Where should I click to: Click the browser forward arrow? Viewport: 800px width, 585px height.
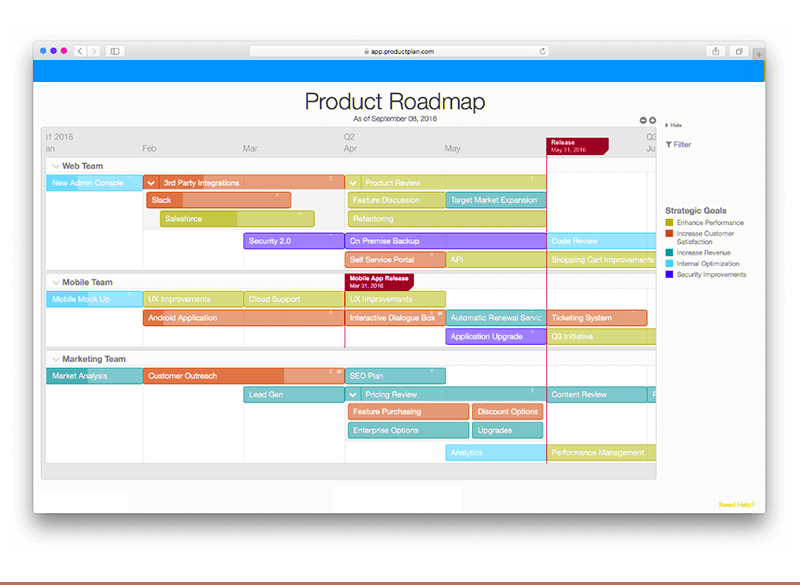[95, 50]
